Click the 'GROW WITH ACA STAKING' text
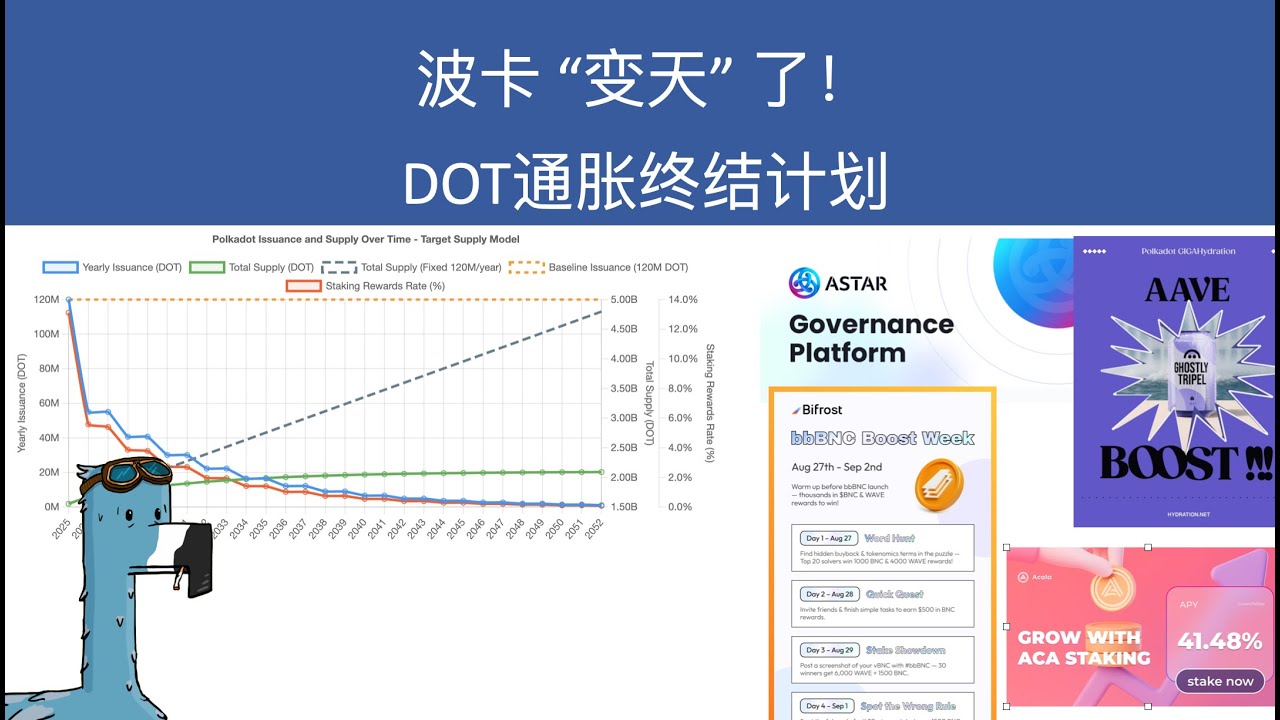Viewport: 1280px width, 720px height. tap(1084, 648)
